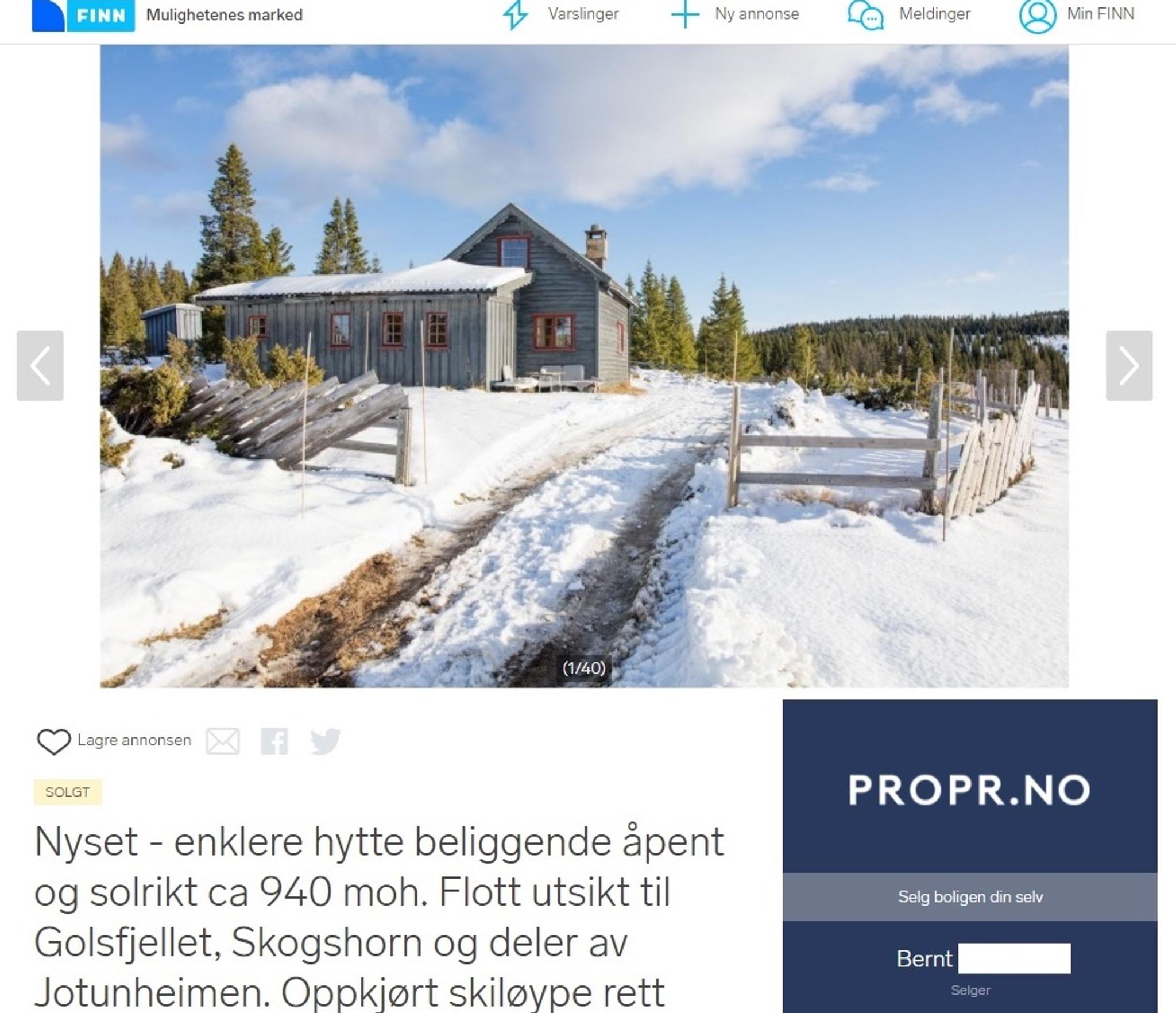The height and width of the screenshot is (1013, 1176).
Task: Click the photo counter 1/40
Action: pyautogui.click(x=583, y=668)
